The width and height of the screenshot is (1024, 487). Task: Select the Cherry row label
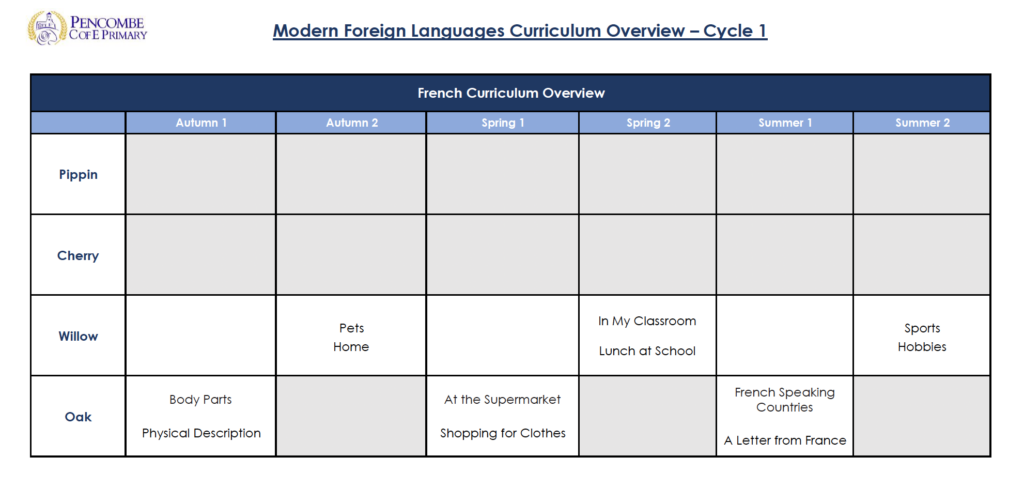click(x=78, y=255)
